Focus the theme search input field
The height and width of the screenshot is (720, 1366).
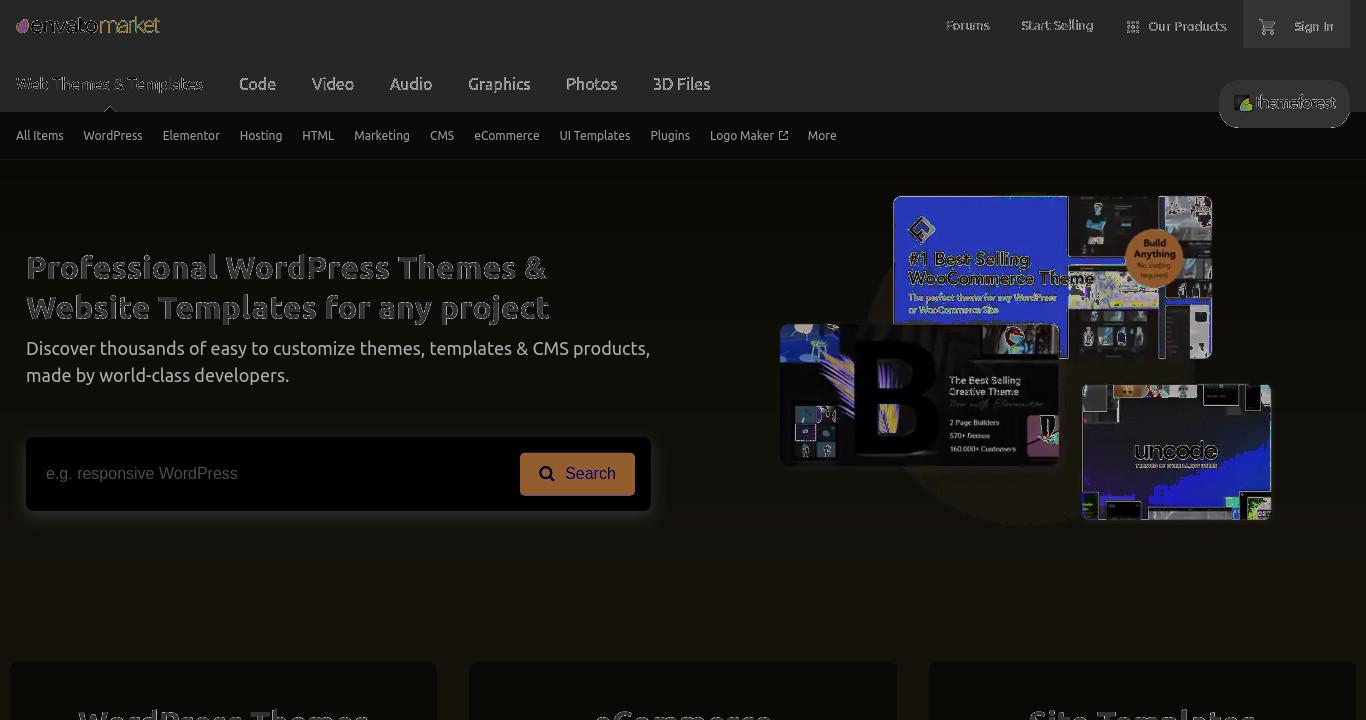point(275,474)
